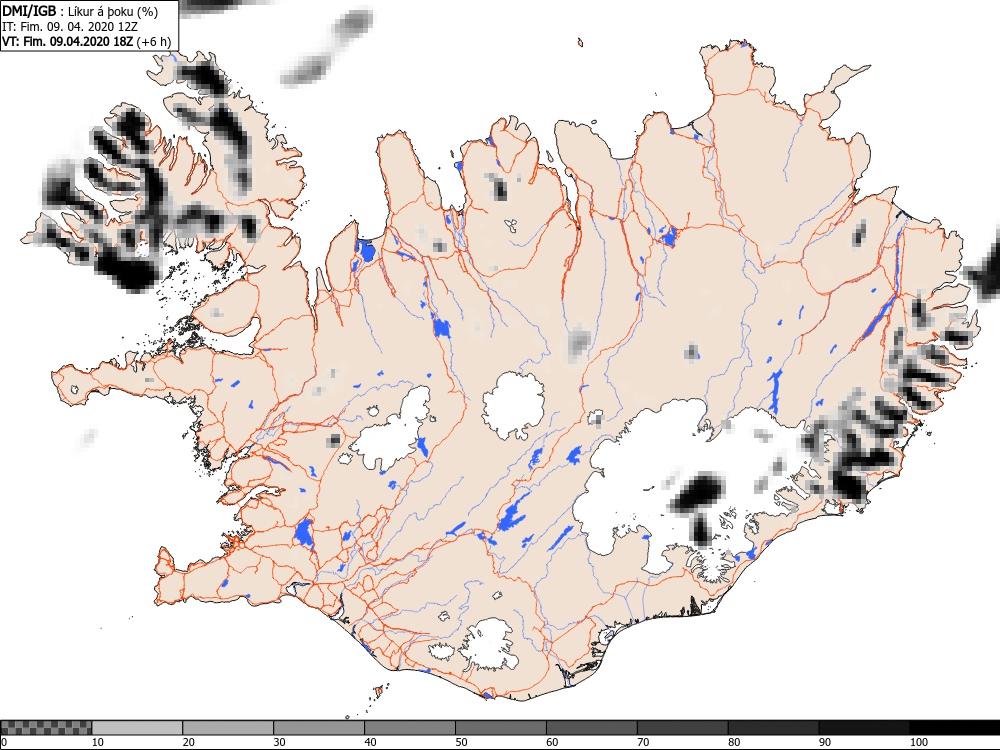
Task: Click the round Hofsjökull glacier in central Iceland
Action: (513, 406)
